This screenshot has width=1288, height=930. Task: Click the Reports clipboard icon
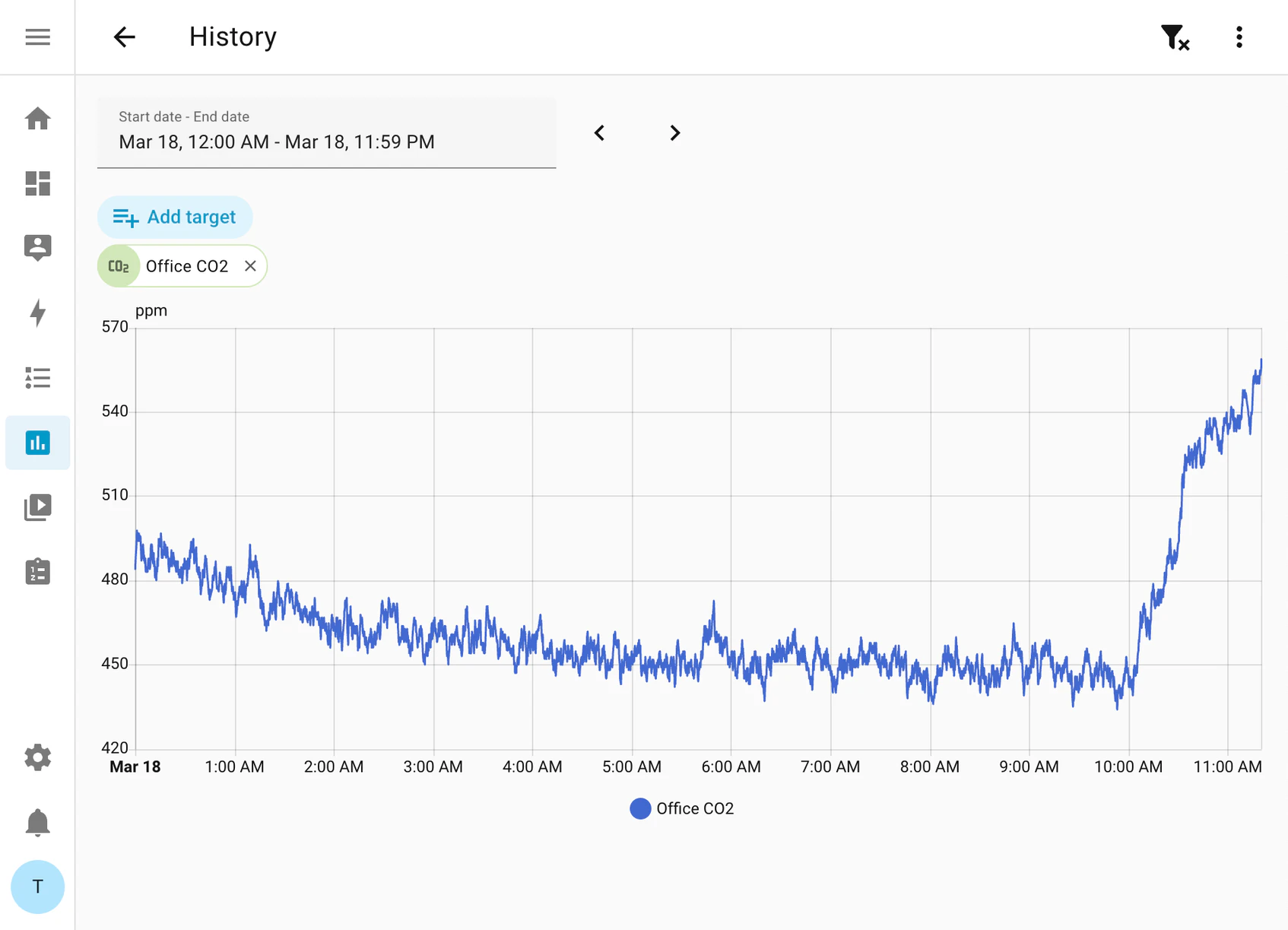pos(37,572)
